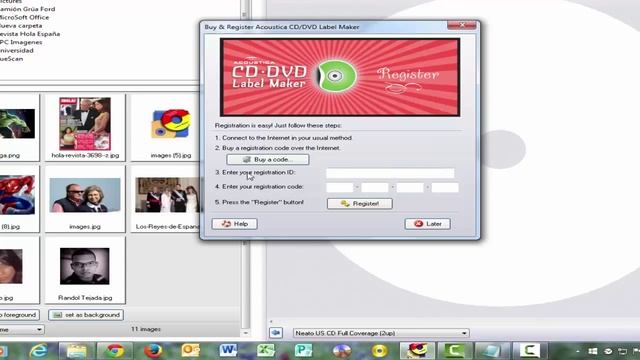
Task: Open Microsoft Publisher from the taskbar
Action: point(304,351)
